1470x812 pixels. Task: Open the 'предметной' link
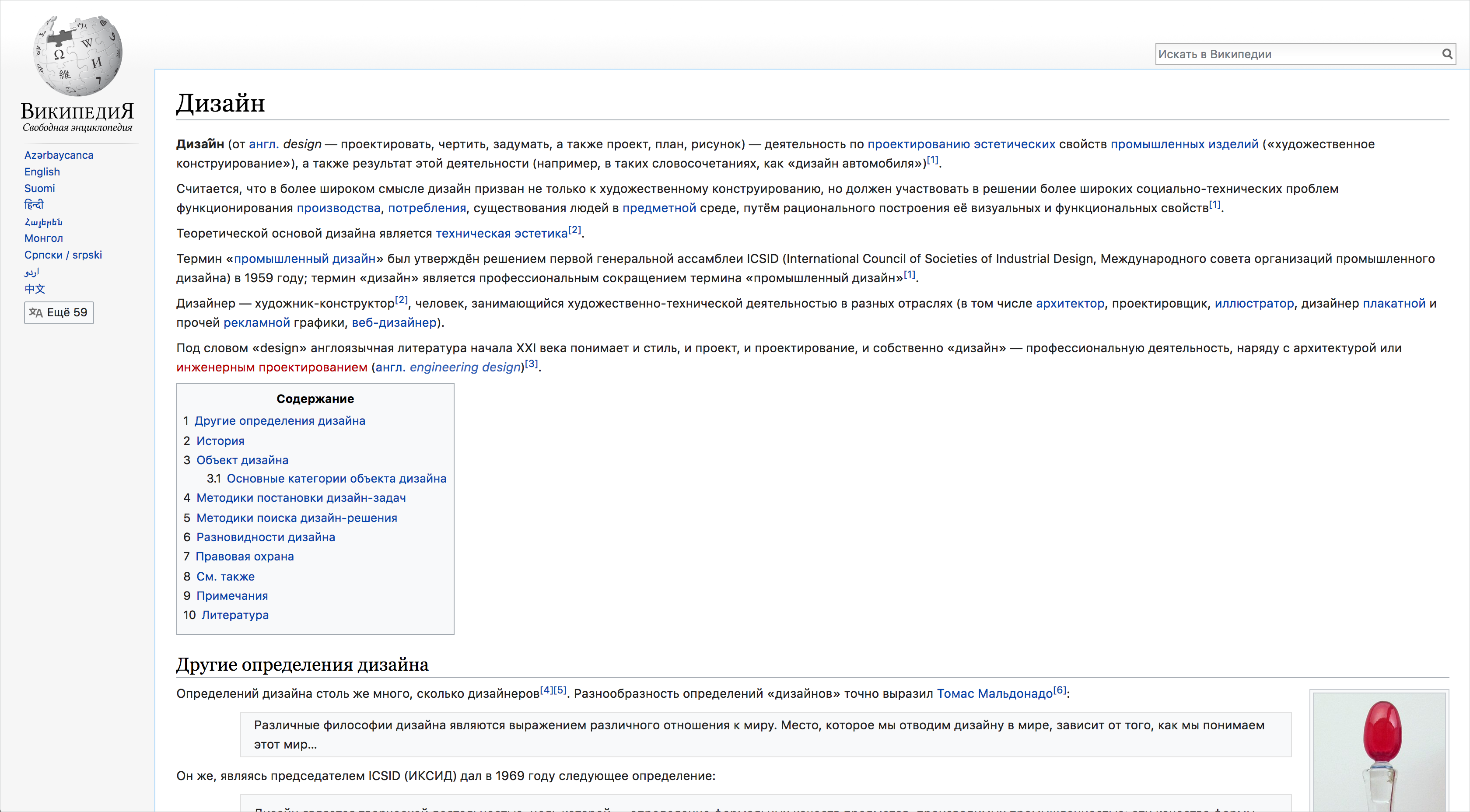[659, 208]
